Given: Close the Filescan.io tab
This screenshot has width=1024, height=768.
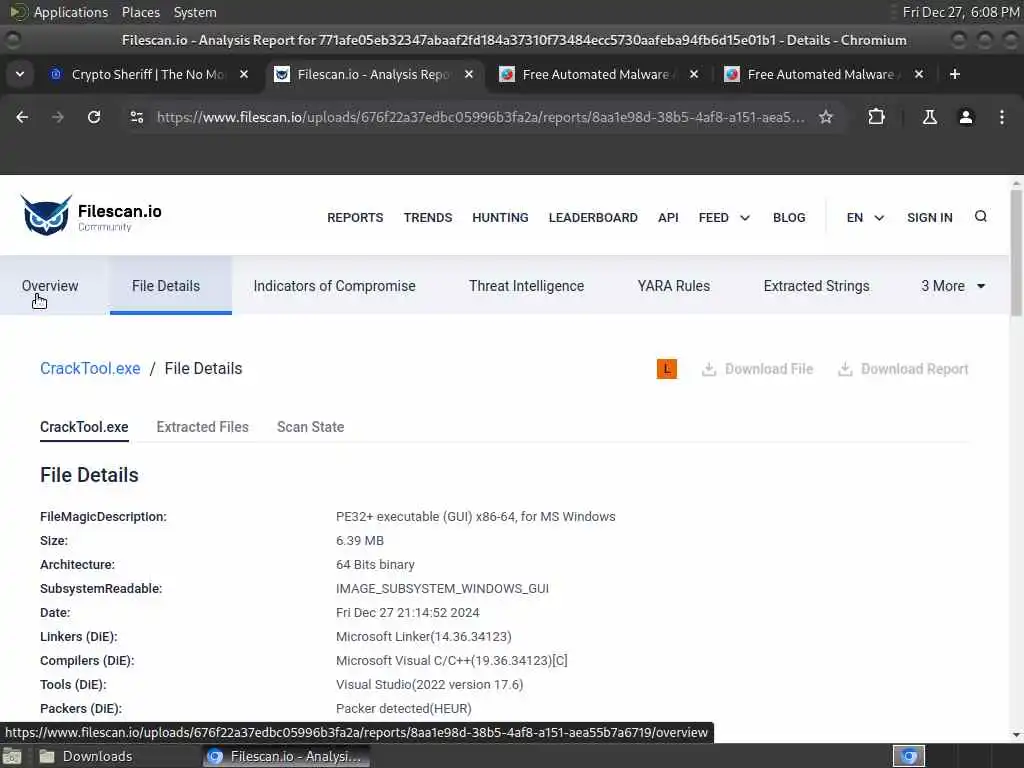Looking at the screenshot, I should point(469,74).
